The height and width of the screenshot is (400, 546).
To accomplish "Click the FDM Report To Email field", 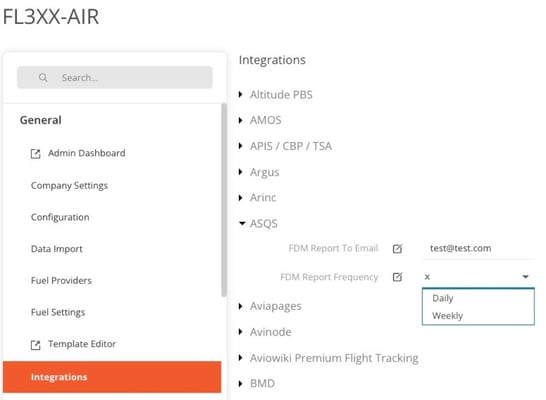I will click(479, 249).
